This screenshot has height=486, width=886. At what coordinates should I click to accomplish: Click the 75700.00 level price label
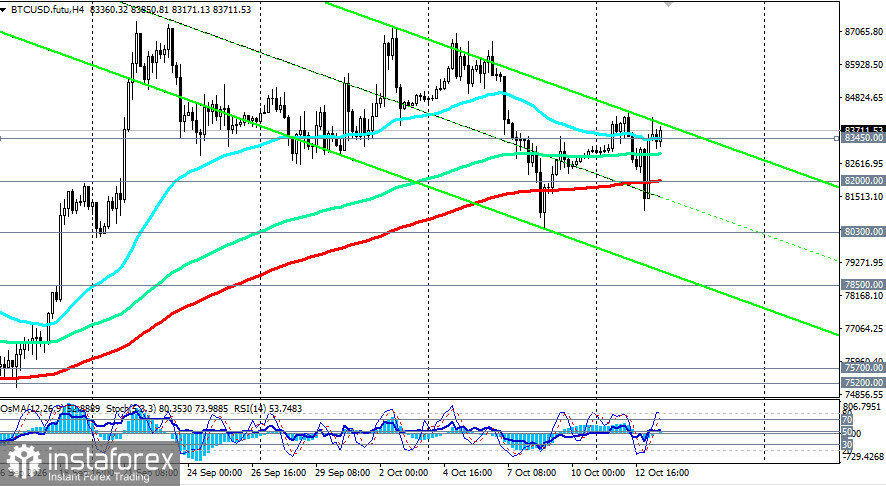tap(863, 368)
